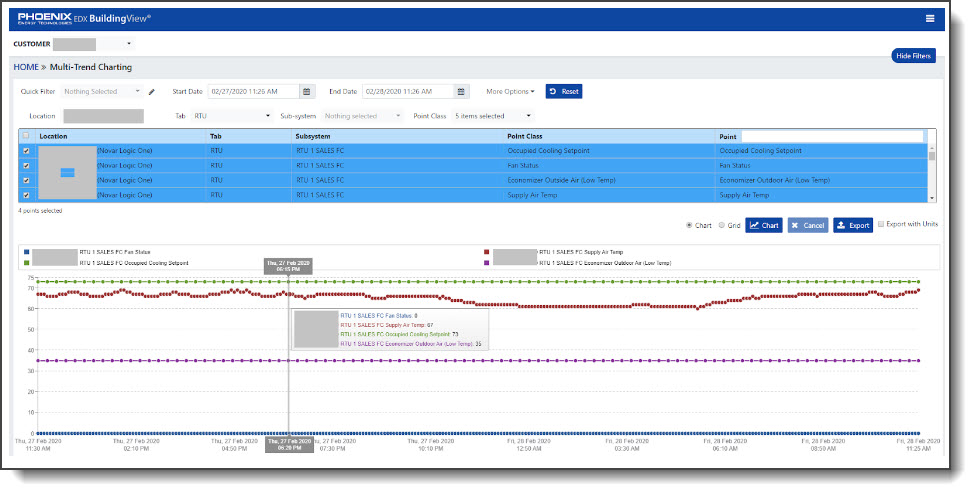Open the Sub-system dropdown
Viewport: 976px width, 495px height.
(x=362, y=116)
